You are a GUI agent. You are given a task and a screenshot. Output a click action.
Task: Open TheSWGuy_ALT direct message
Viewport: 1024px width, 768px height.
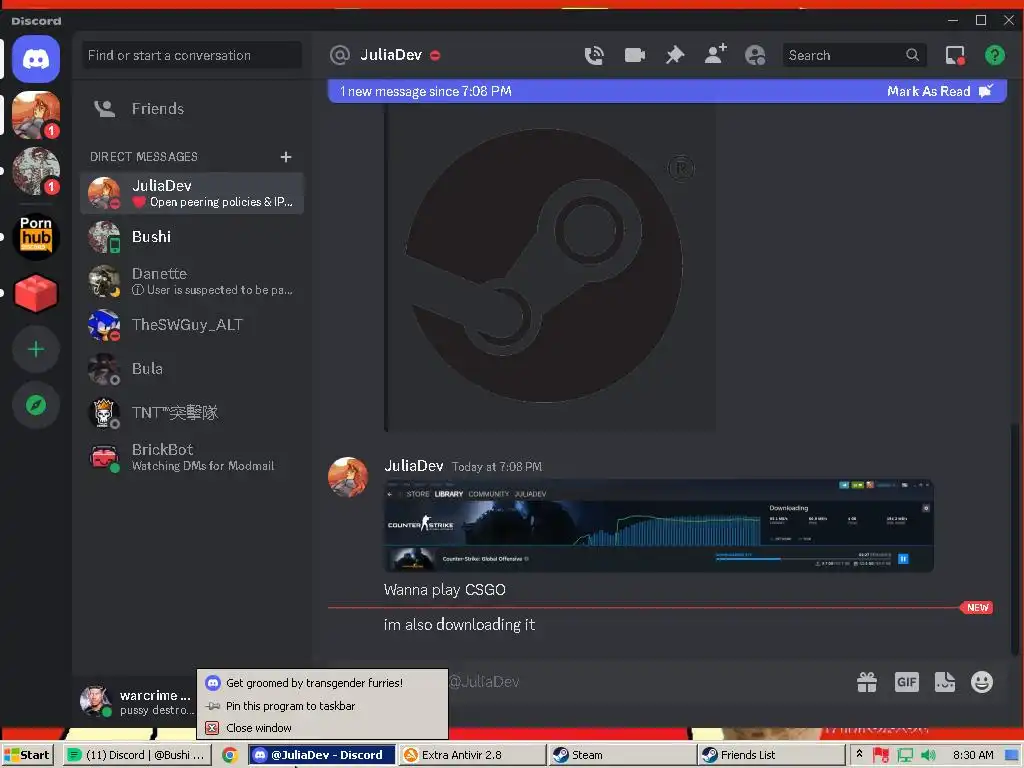pyautogui.click(x=191, y=325)
